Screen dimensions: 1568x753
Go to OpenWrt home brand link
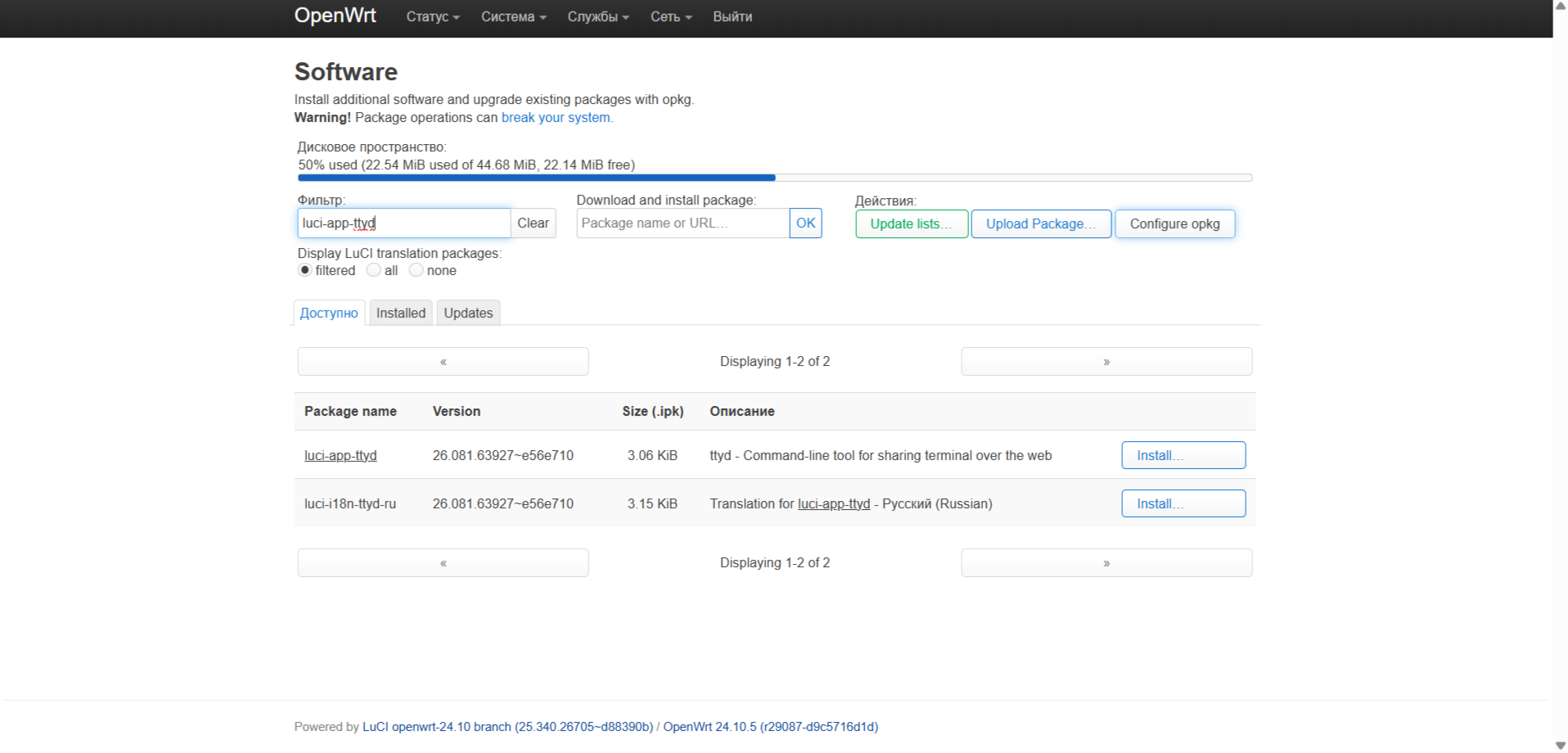point(336,16)
